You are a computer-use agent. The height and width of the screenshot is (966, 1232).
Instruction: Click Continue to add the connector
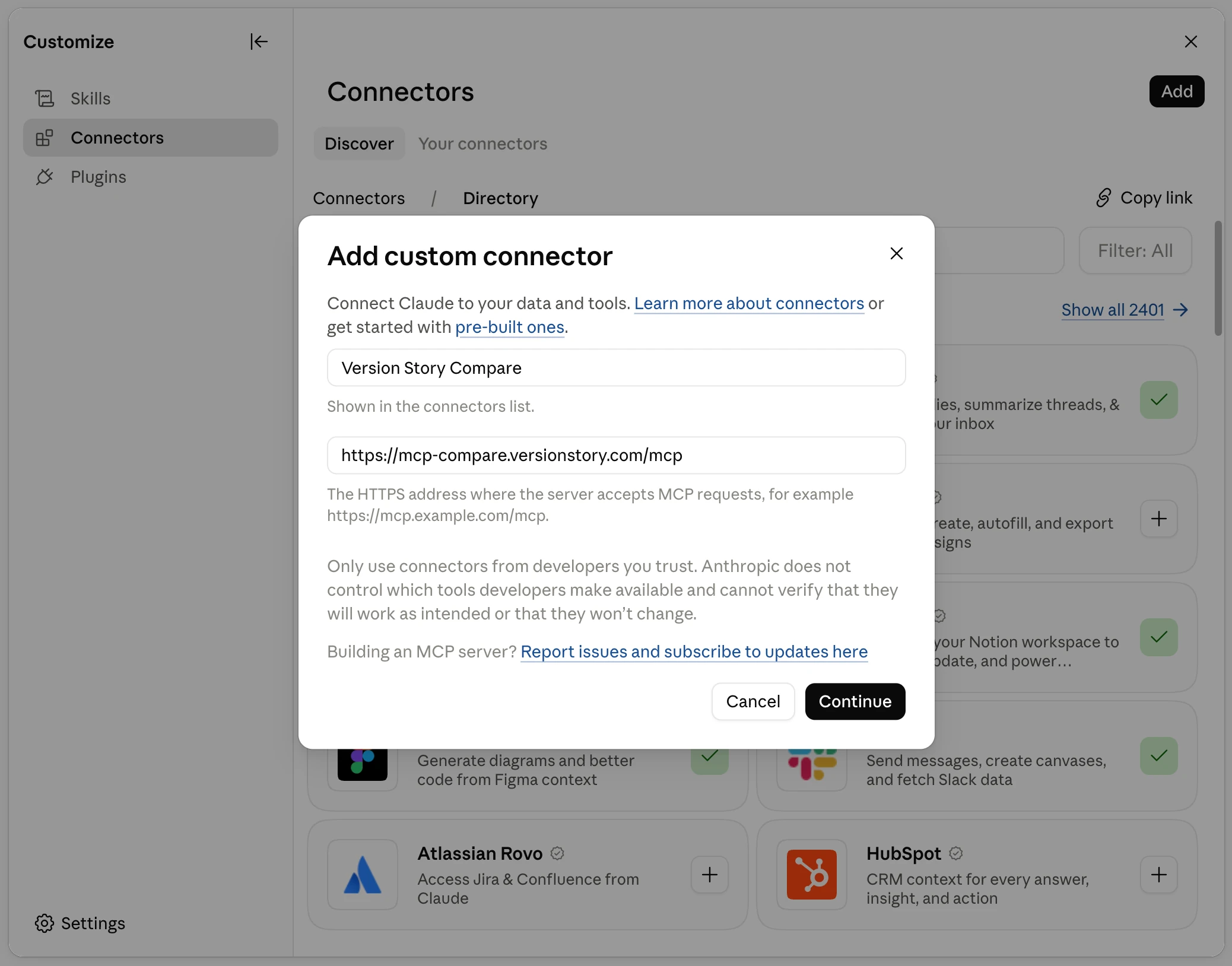point(855,701)
